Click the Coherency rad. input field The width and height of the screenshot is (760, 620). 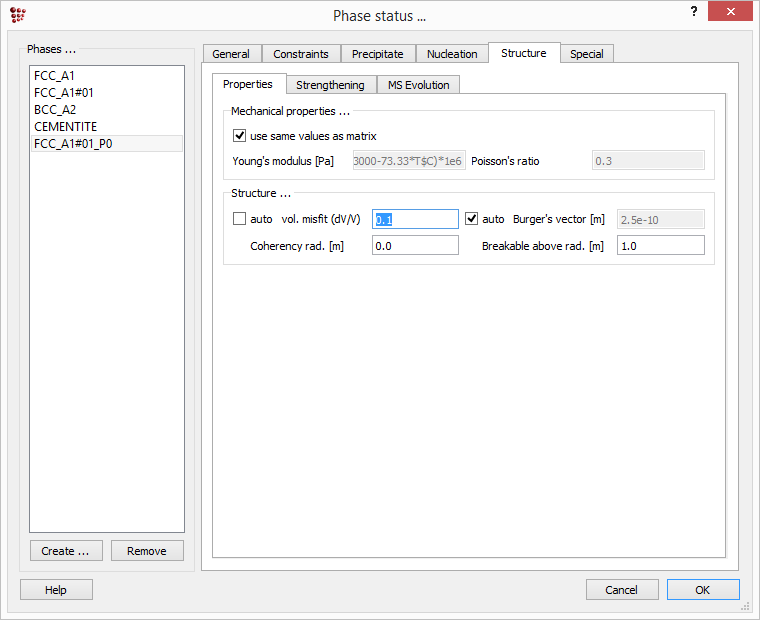tap(415, 246)
